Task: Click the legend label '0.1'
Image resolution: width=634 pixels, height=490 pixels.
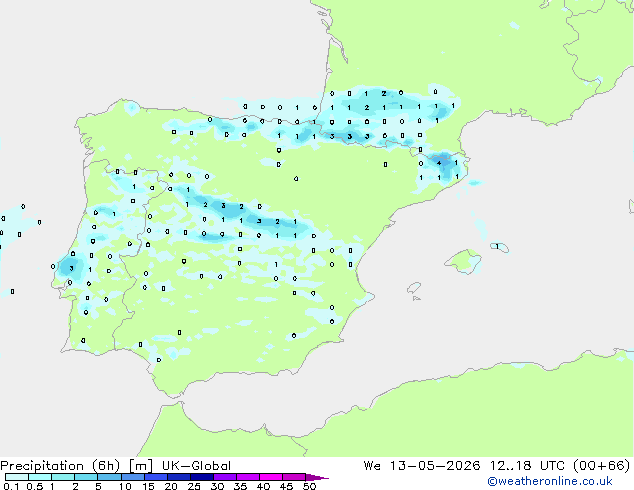Action: tap(11, 486)
